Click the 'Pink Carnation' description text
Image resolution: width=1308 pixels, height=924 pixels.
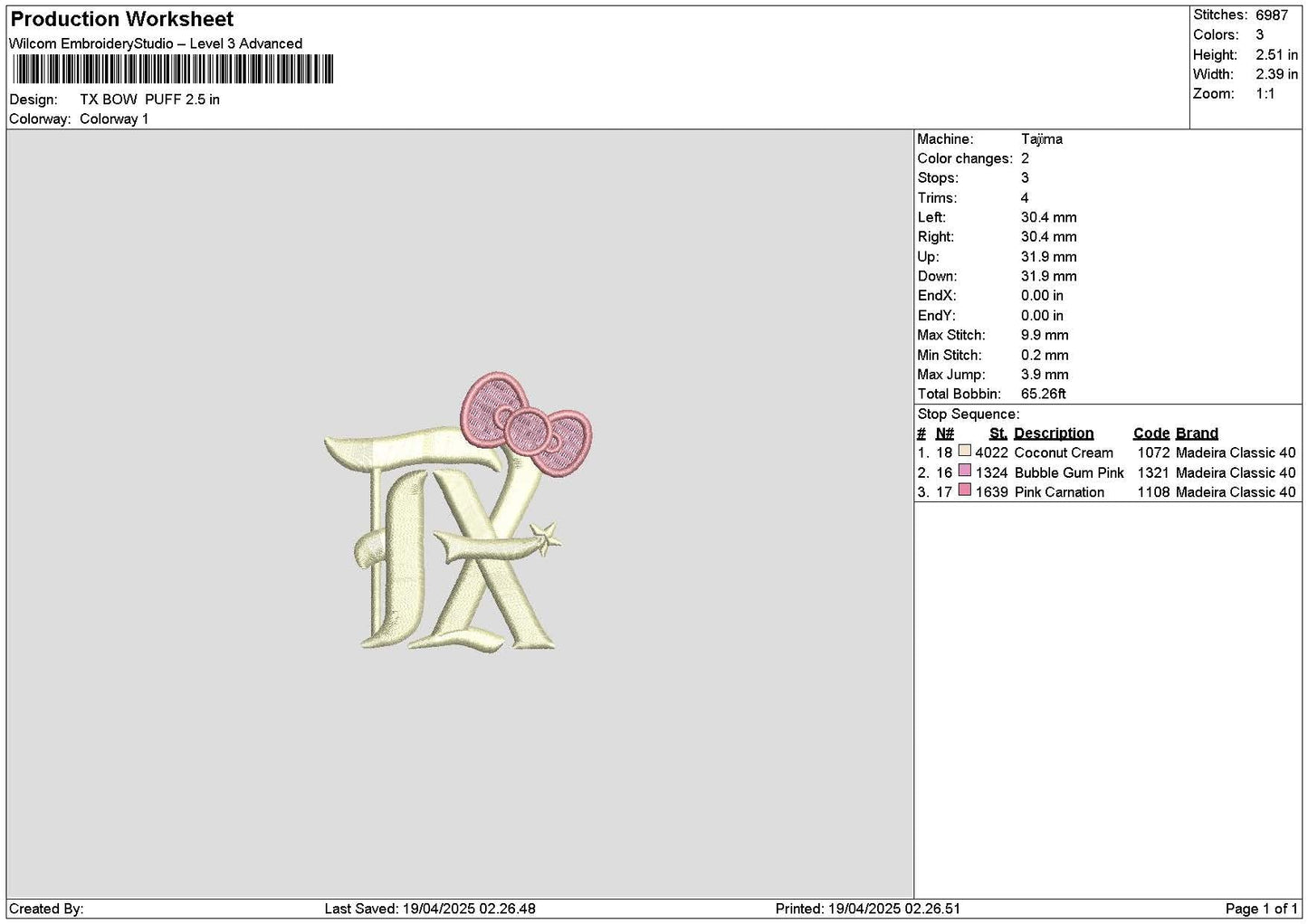click(x=1059, y=493)
